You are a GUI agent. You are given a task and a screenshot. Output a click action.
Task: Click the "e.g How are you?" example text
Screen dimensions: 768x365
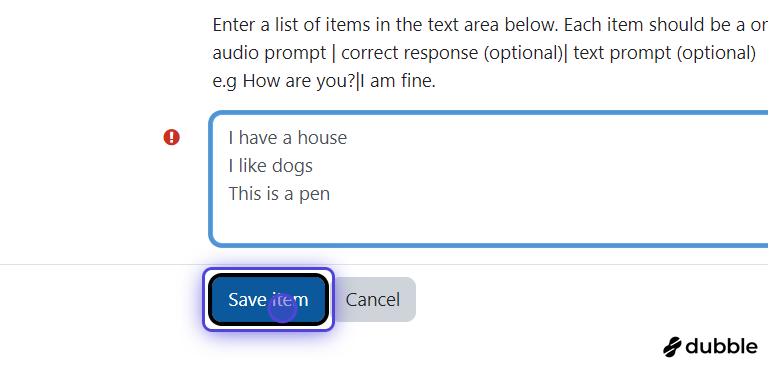click(x=284, y=81)
